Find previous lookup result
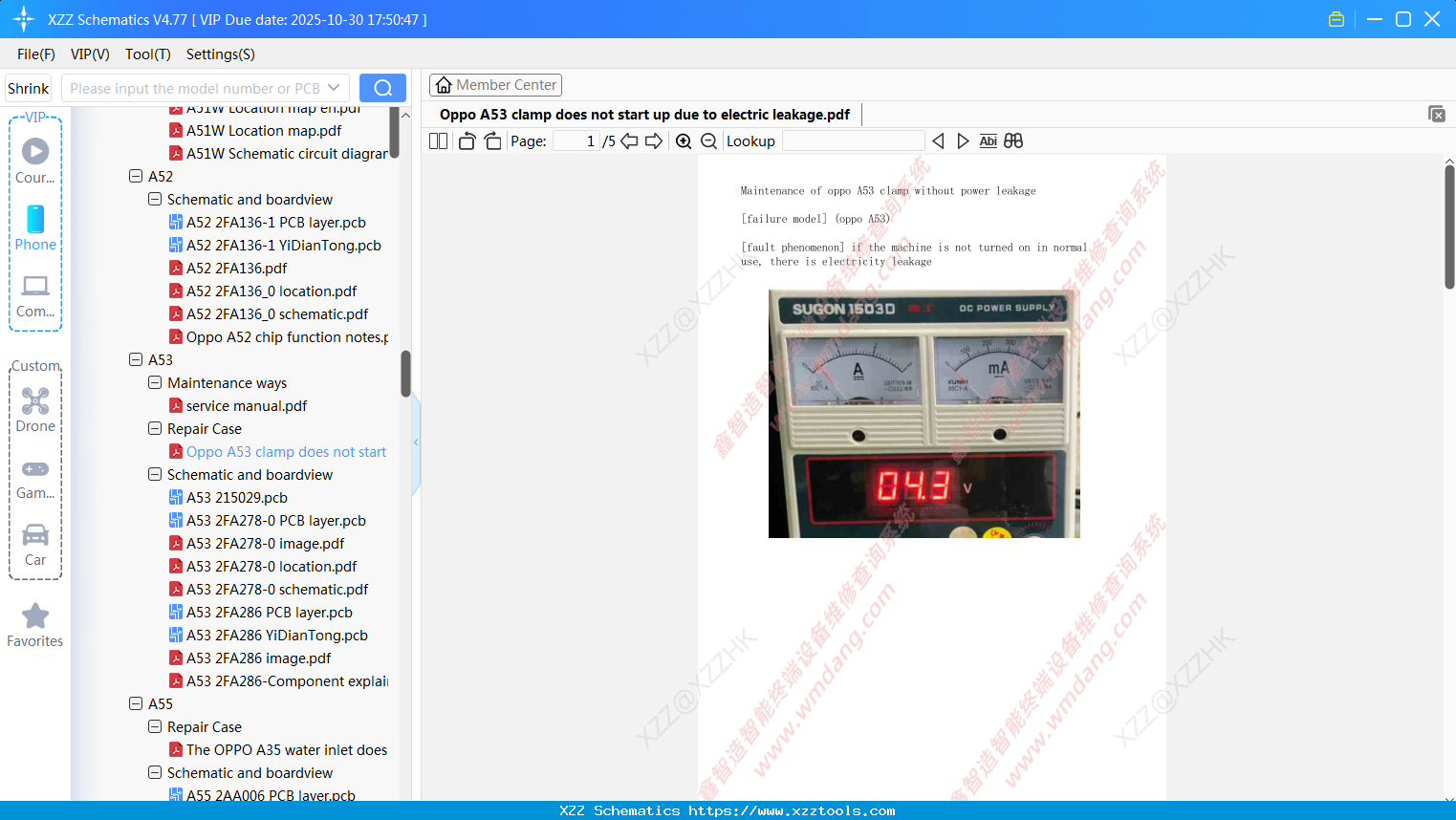 pos(938,141)
